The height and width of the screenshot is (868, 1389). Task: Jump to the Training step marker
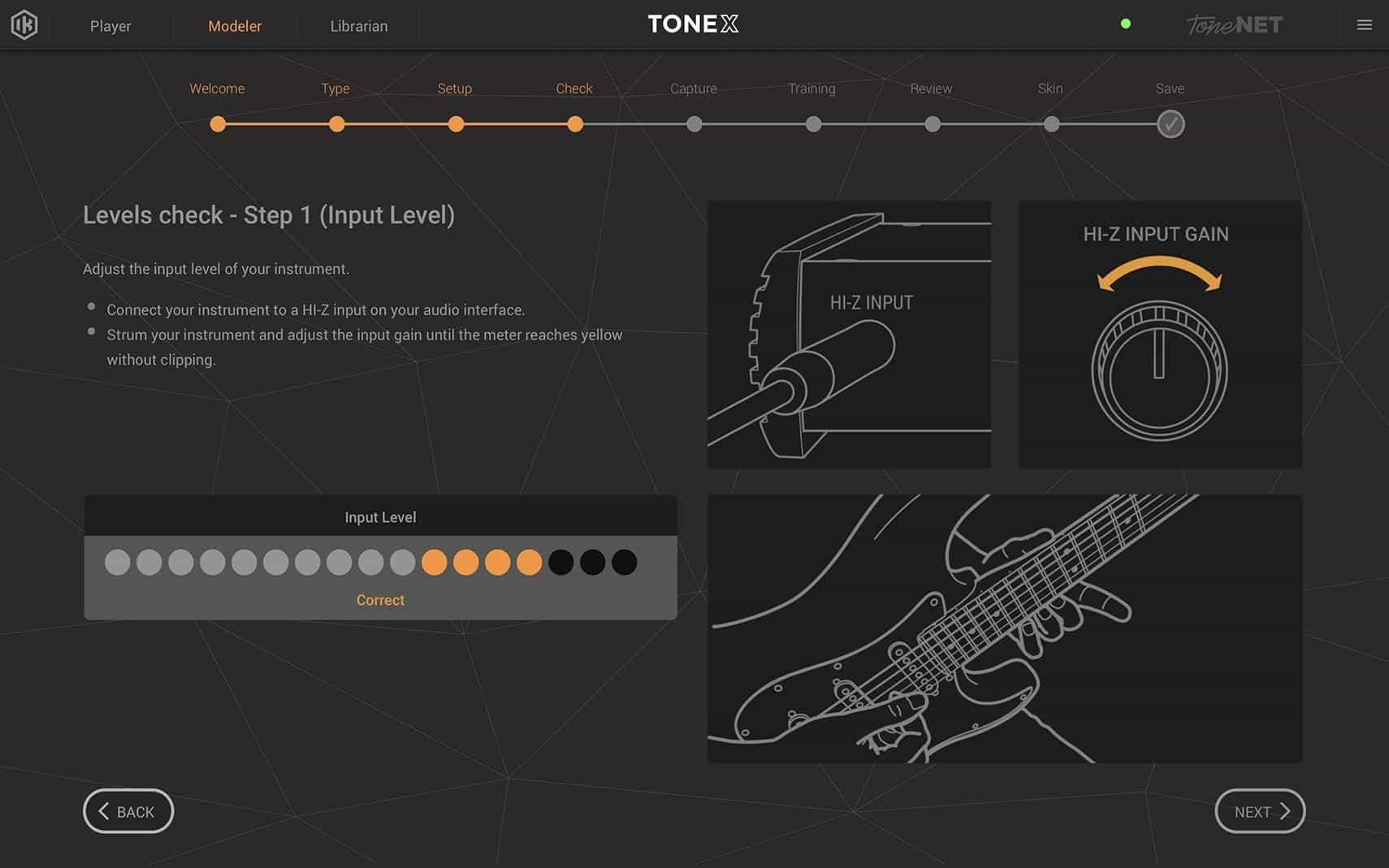pos(813,124)
